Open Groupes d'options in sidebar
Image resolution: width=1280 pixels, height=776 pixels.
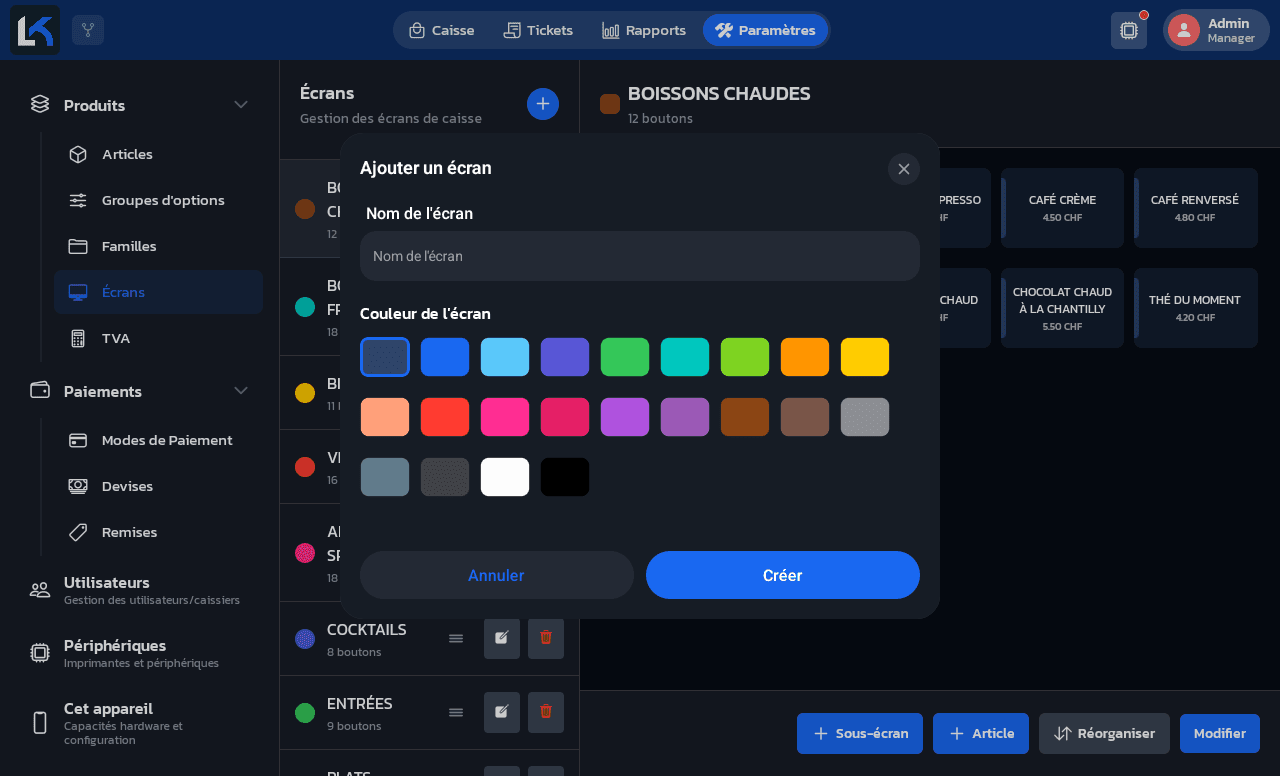point(159,200)
